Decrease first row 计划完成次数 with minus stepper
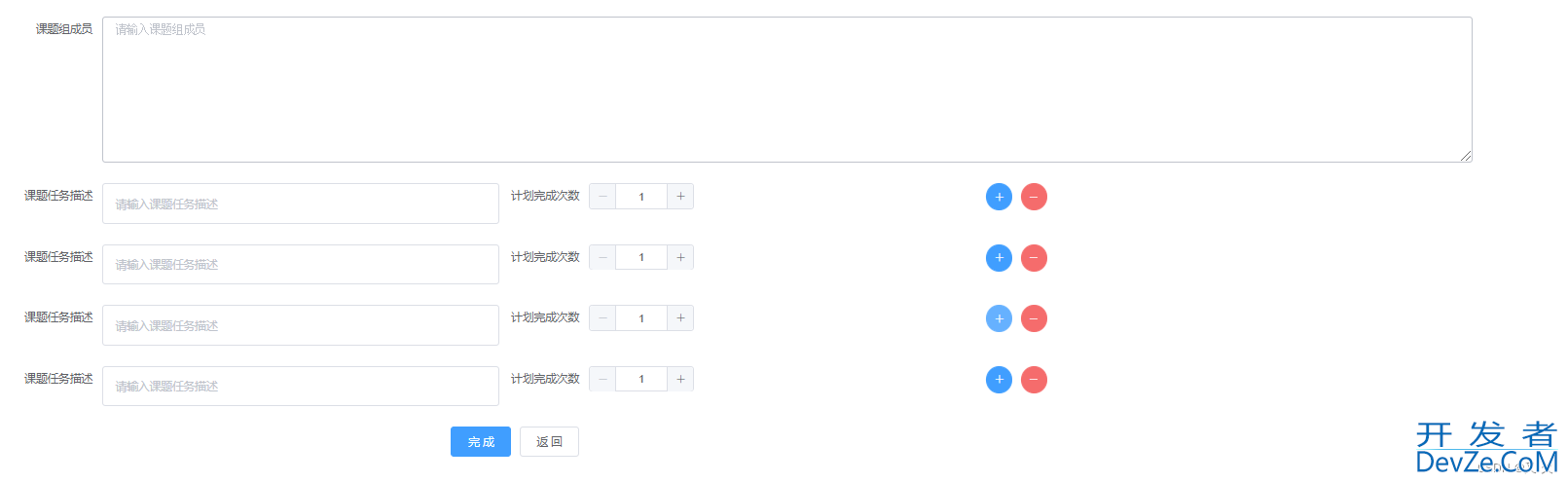1568x483 pixels. (602, 197)
